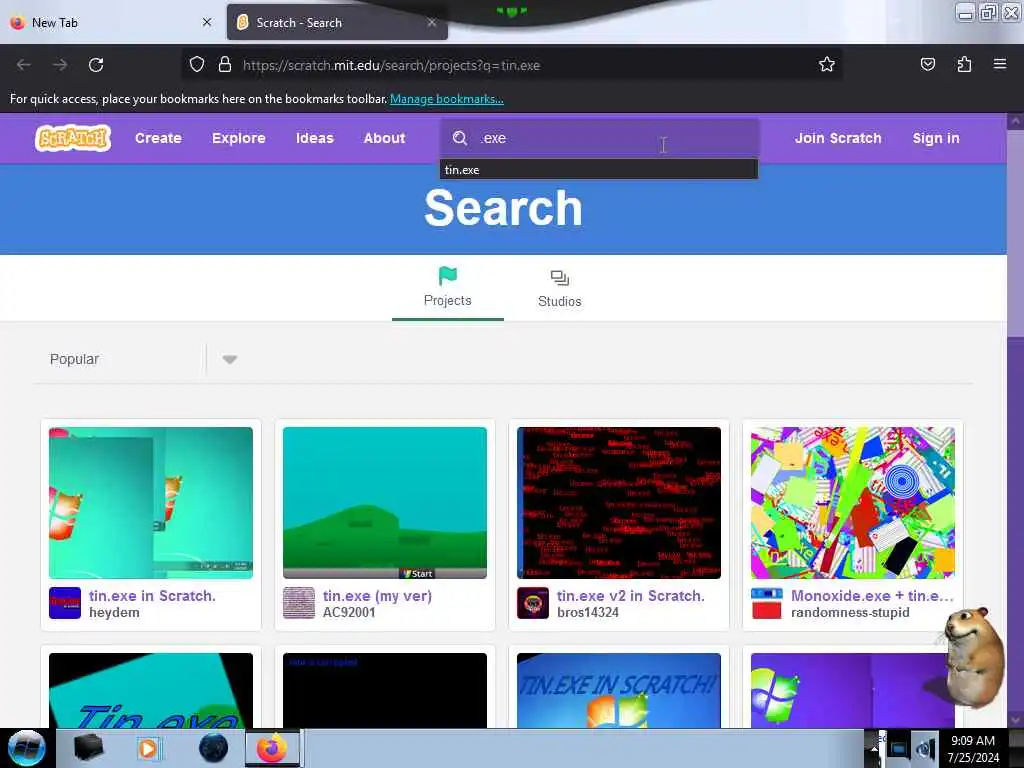The height and width of the screenshot is (768, 1024).
Task: Click the Projects flag icon
Action: (x=448, y=276)
